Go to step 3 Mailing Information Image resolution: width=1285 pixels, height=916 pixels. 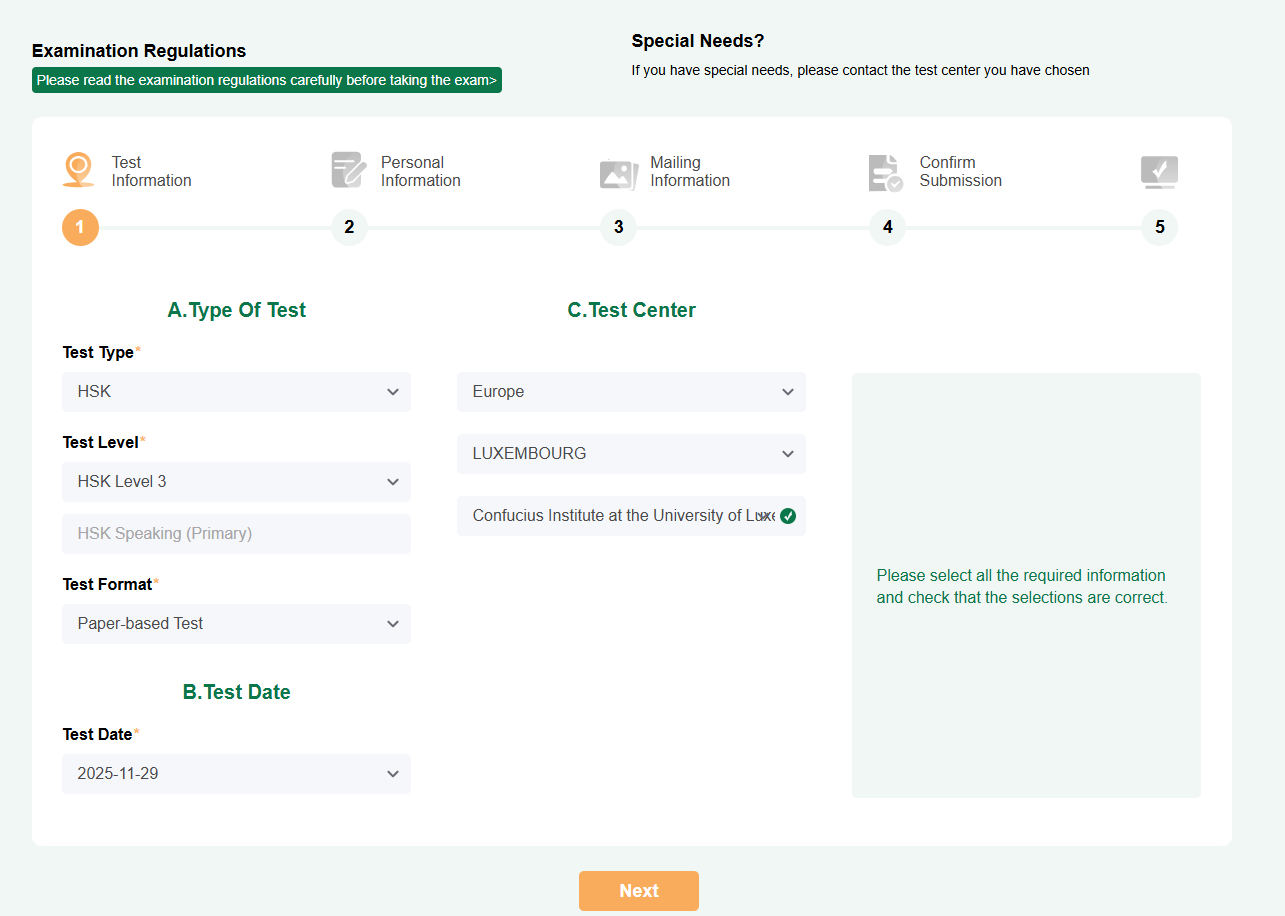click(618, 227)
